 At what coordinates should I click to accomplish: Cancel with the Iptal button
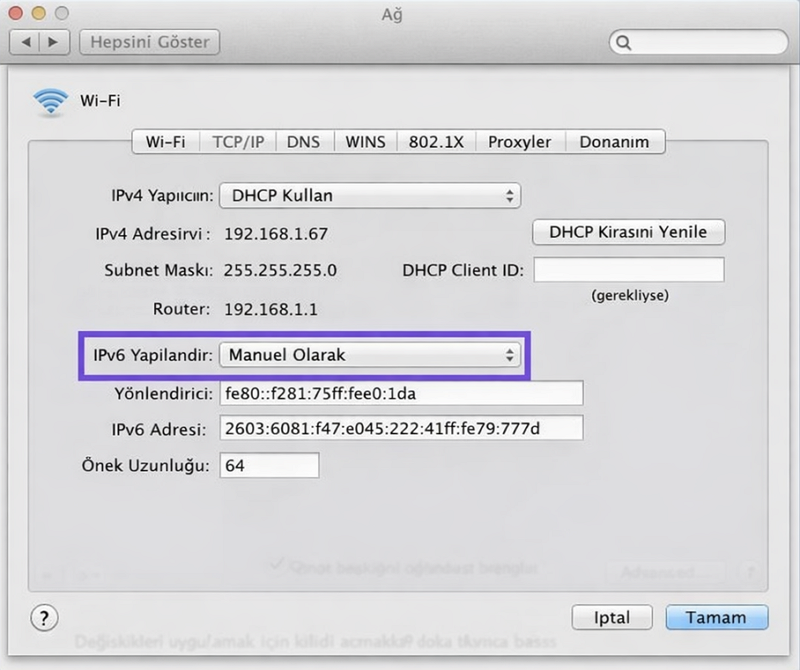click(612, 617)
